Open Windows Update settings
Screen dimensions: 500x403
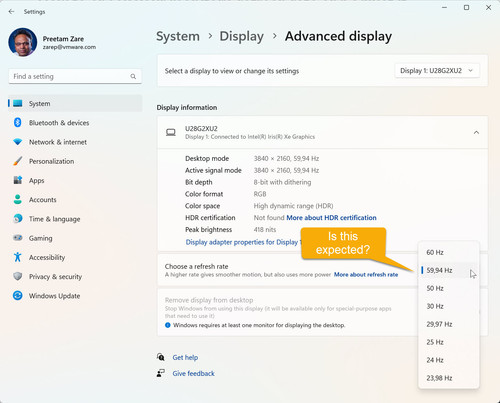coord(75,296)
